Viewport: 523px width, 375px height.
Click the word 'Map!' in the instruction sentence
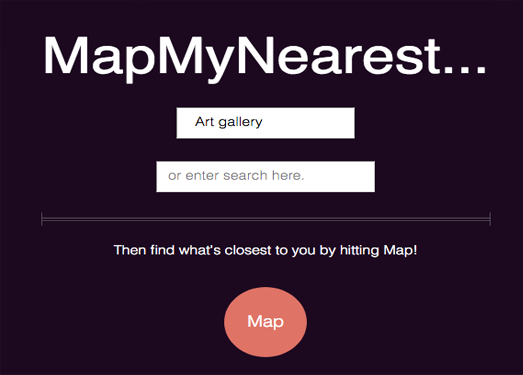coord(400,250)
